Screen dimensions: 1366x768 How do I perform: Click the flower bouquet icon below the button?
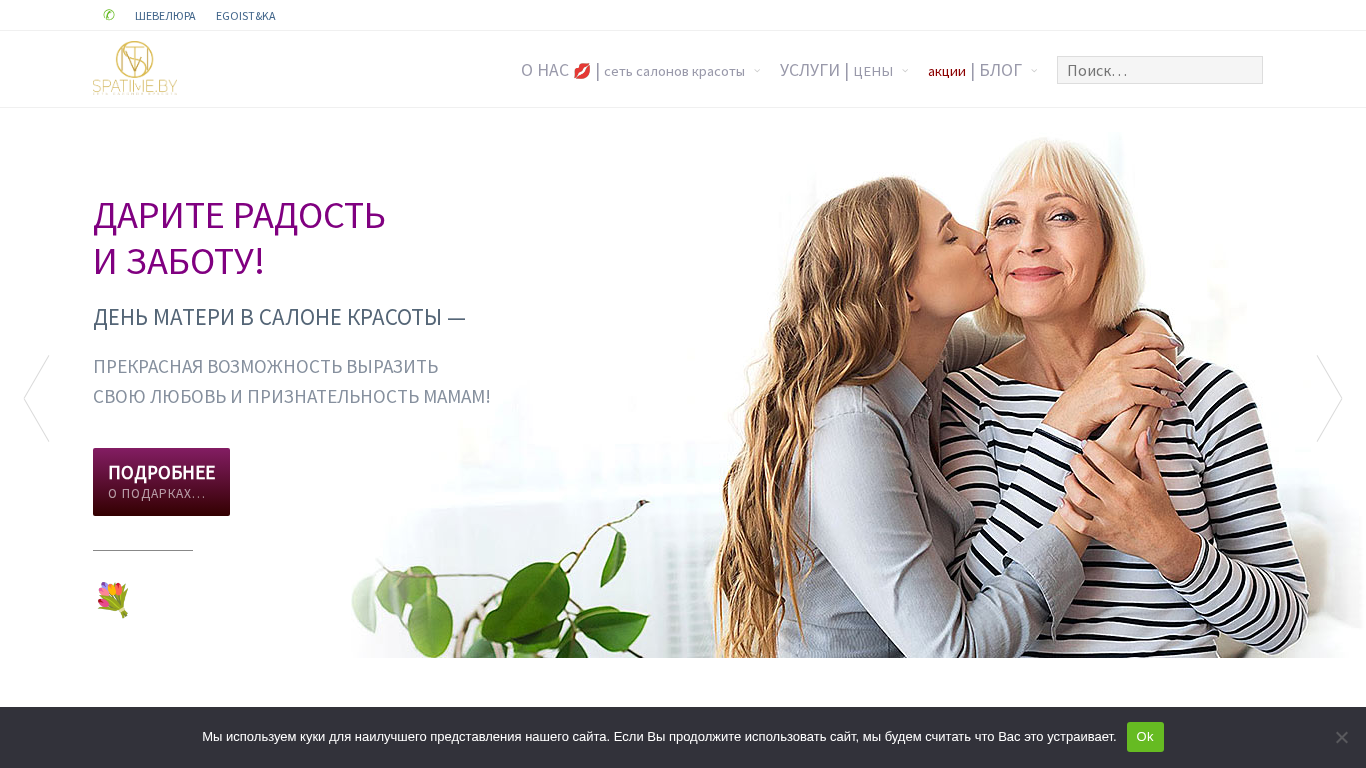pos(113,599)
